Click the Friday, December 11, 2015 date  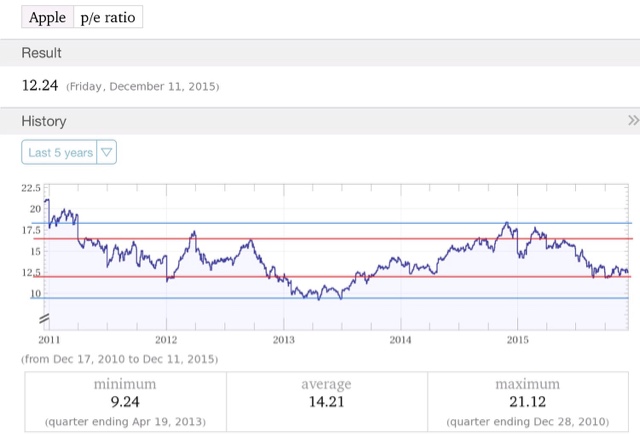[x=143, y=87]
